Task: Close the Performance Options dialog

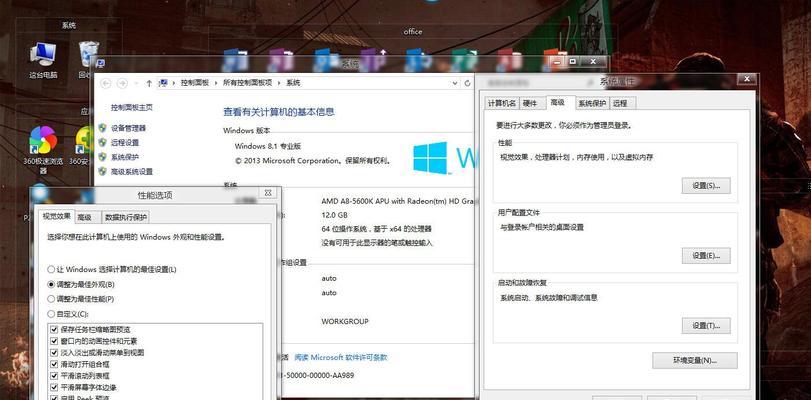Action: click(268, 192)
